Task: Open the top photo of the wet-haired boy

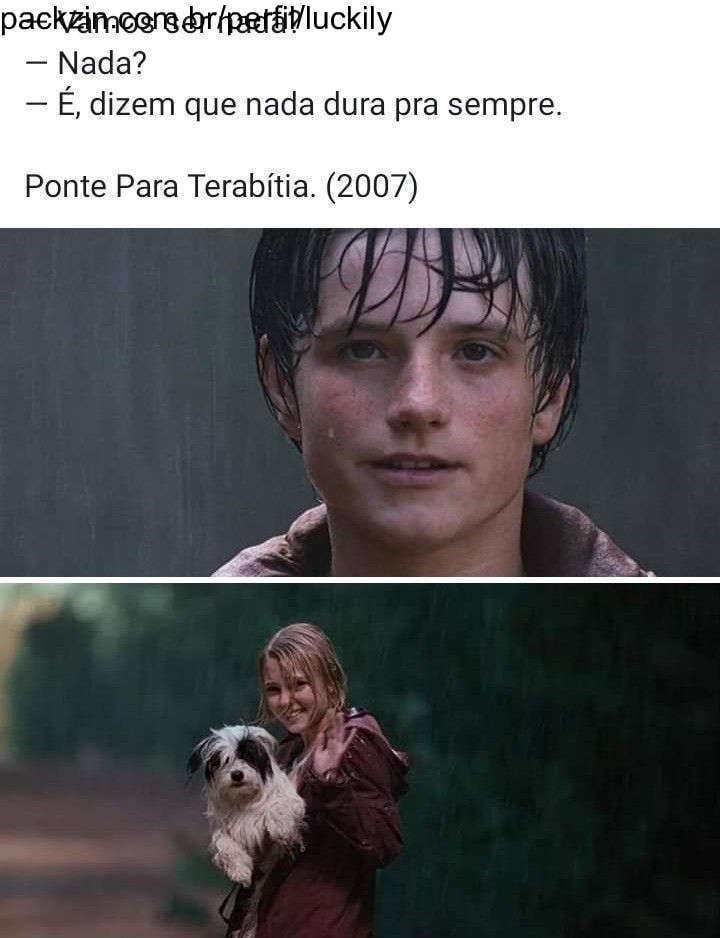Action: click(x=360, y=402)
